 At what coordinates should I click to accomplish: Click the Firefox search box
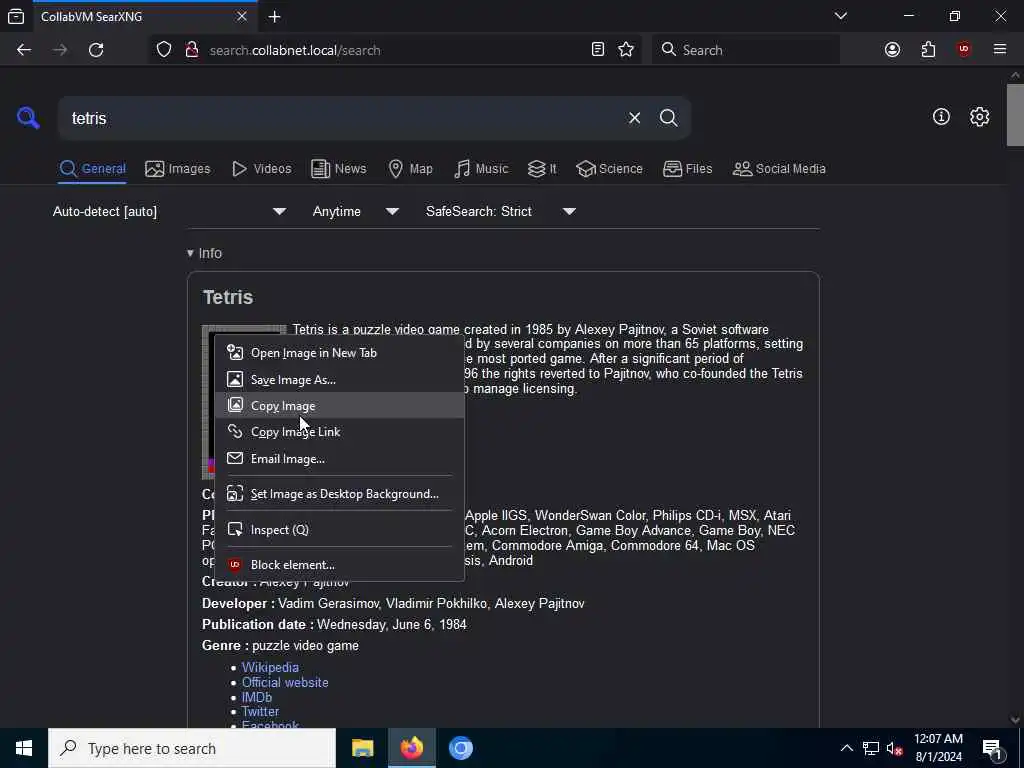[745, 50]
